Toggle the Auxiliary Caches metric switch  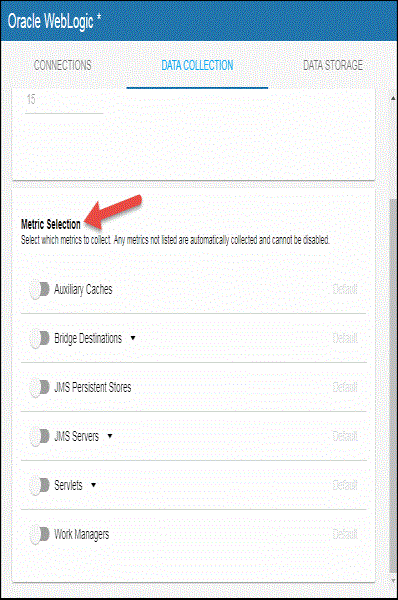click(39, 290)
